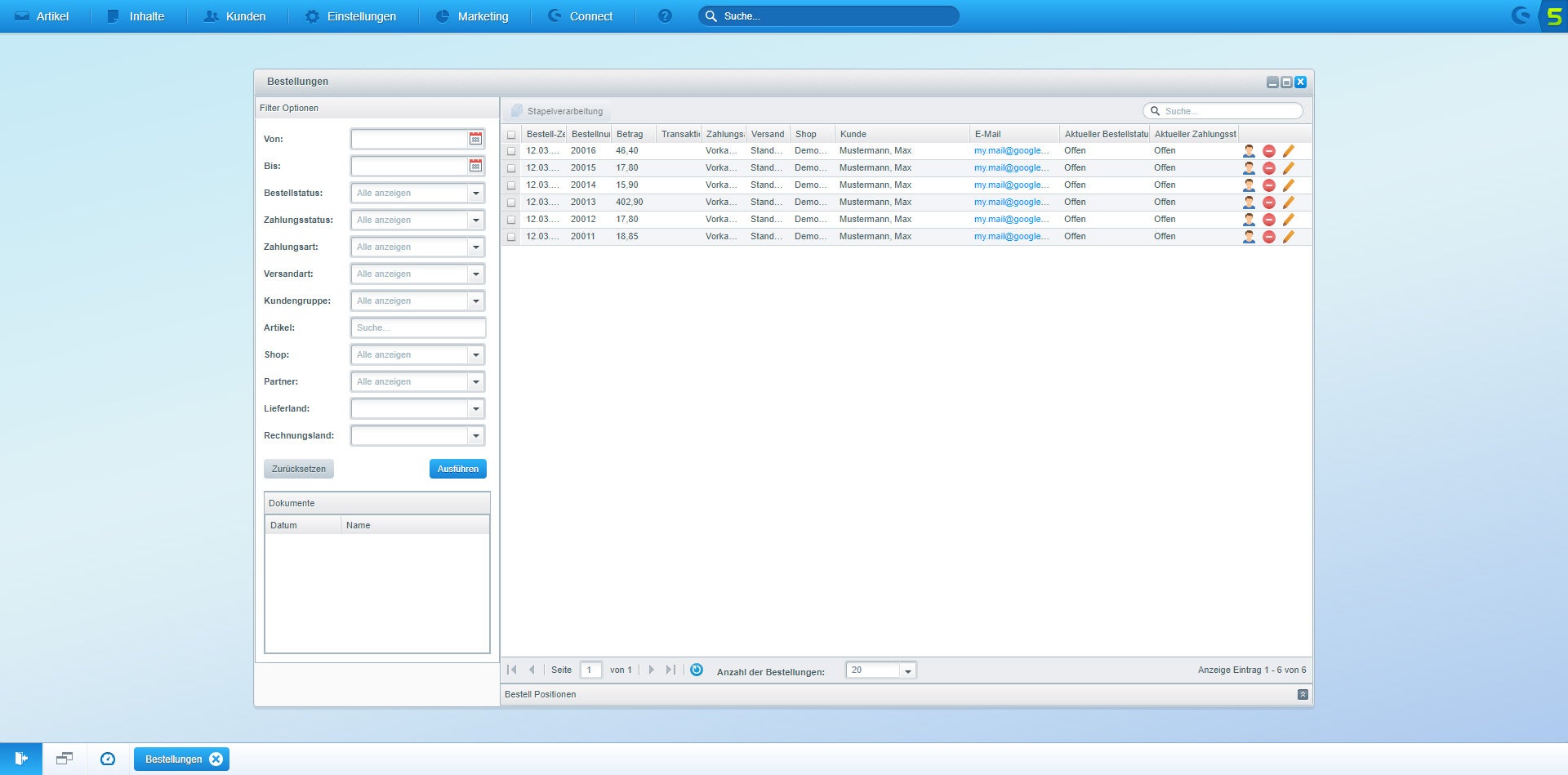Click the Zurücksetzen filter button
Viewport: 1568px width, 775px height.
coord(299,469)
